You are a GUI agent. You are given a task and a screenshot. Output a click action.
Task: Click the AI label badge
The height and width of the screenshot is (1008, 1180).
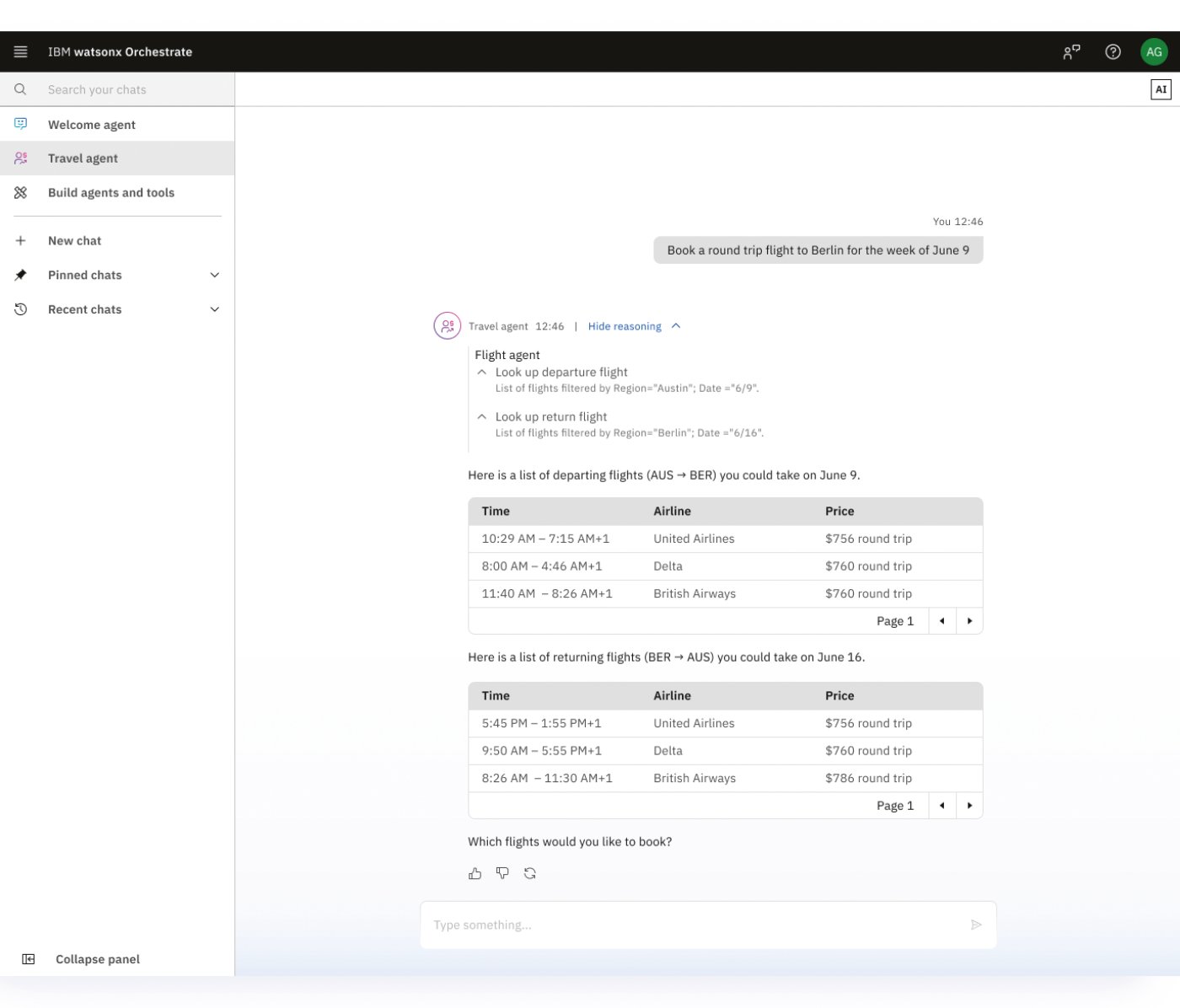[x=1161, y=89]
